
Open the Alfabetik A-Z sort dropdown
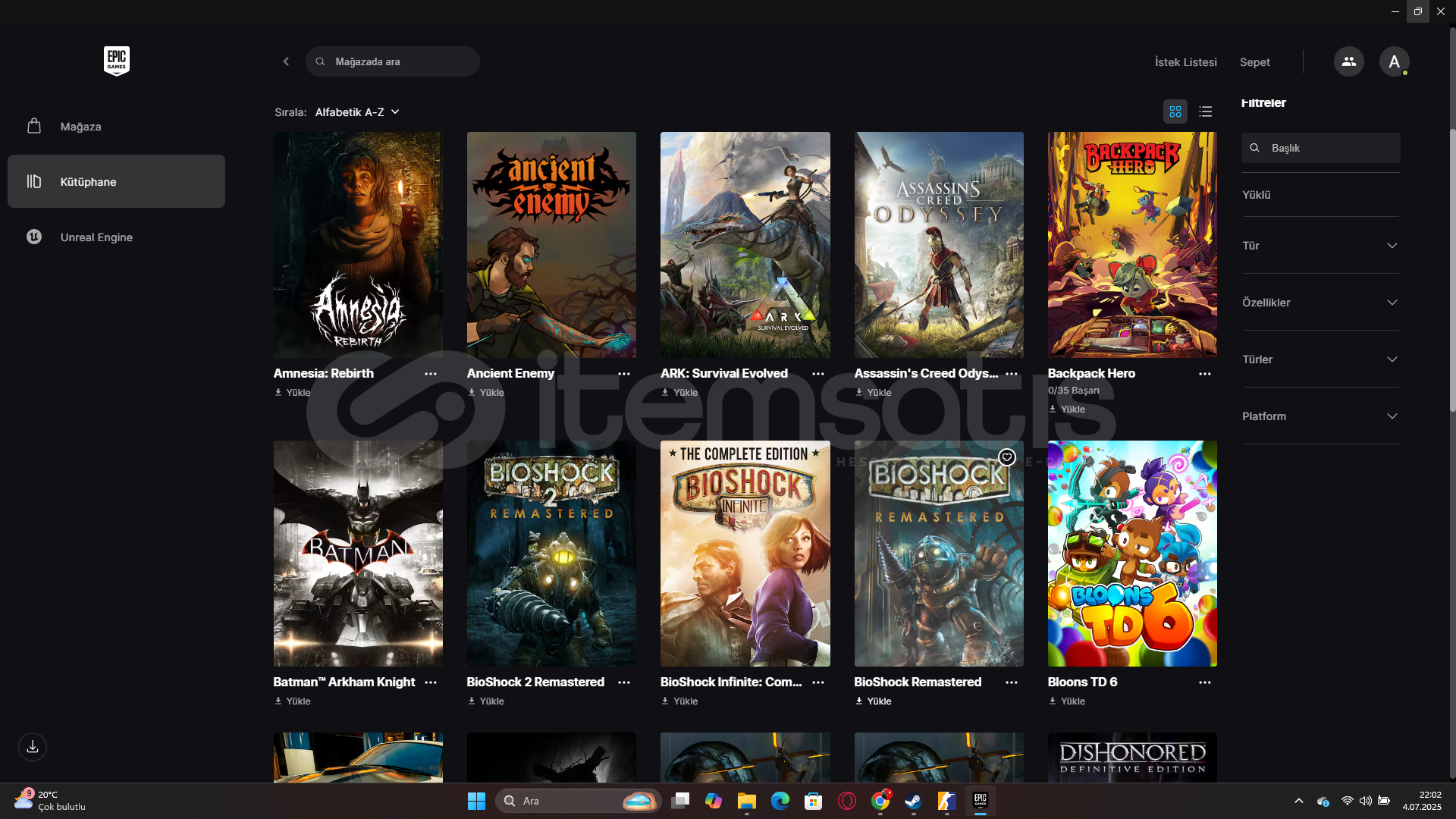click(x=357, y=112)
